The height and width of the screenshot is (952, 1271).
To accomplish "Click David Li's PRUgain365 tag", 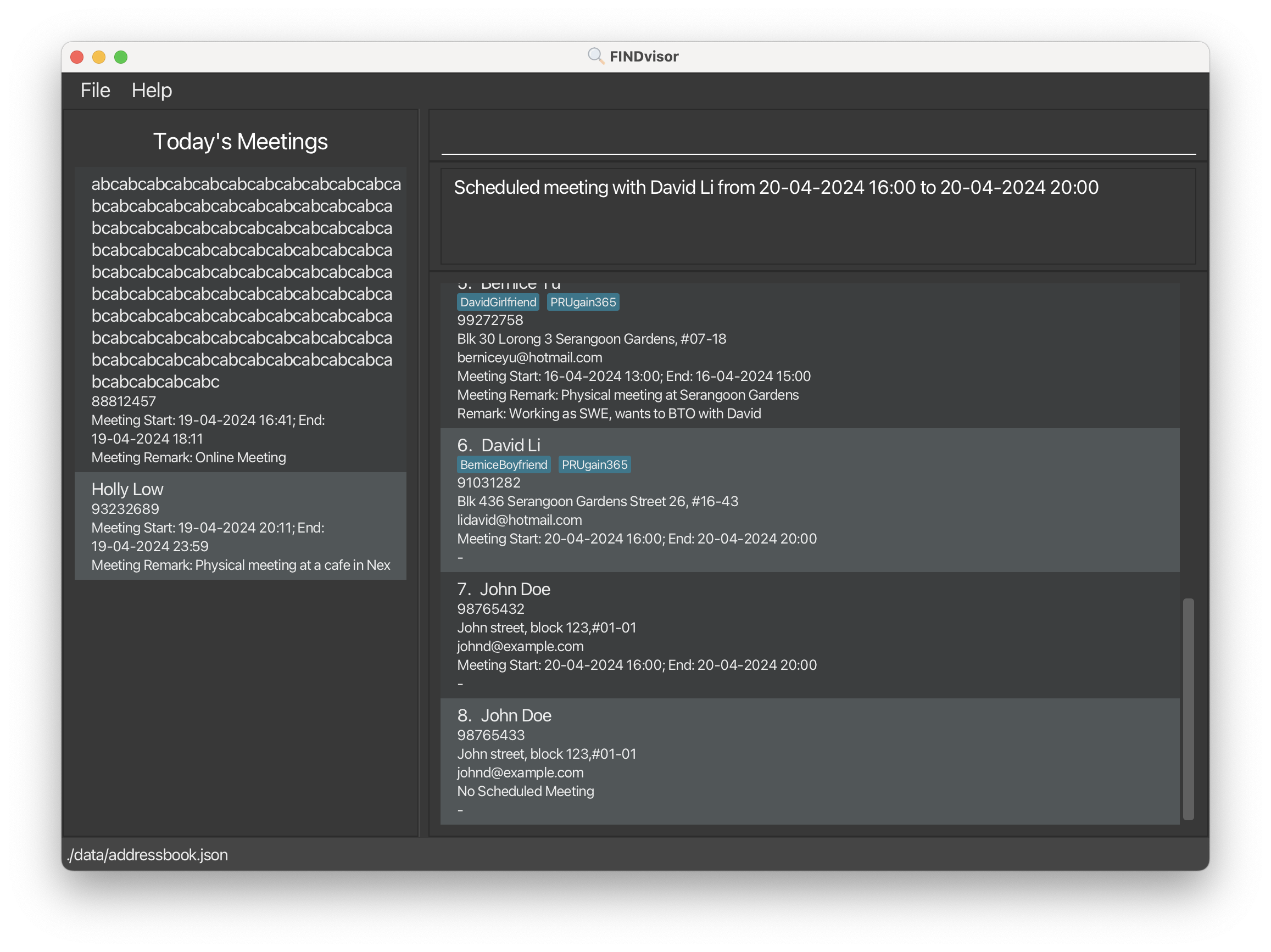I will coord(594,464).
